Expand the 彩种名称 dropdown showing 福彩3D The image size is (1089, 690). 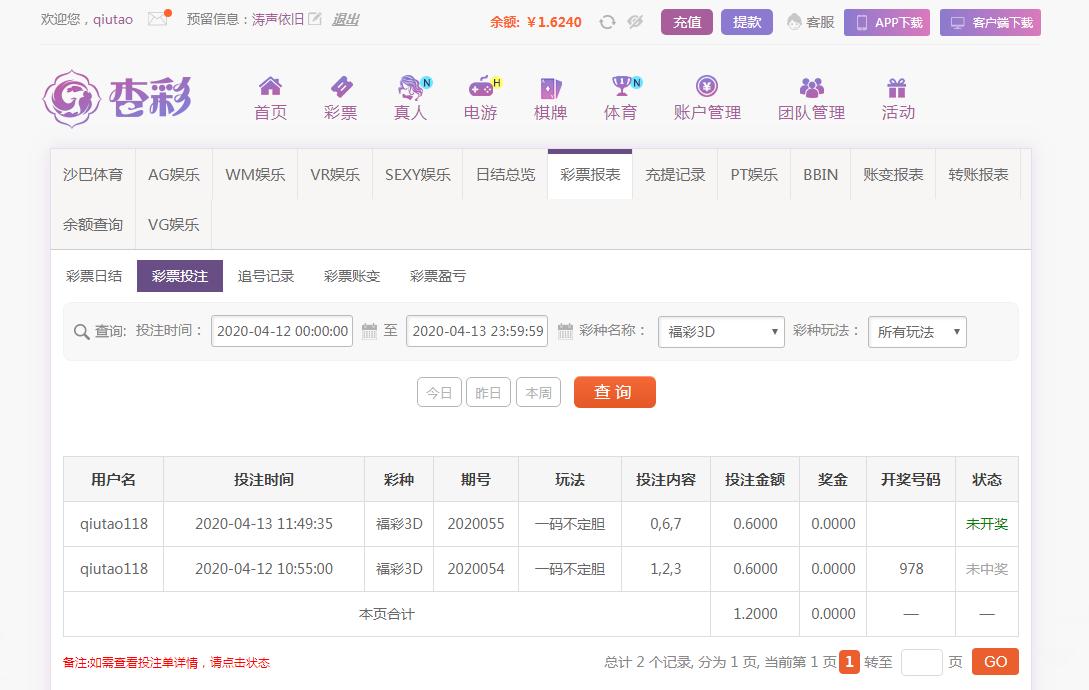(720, 332)
